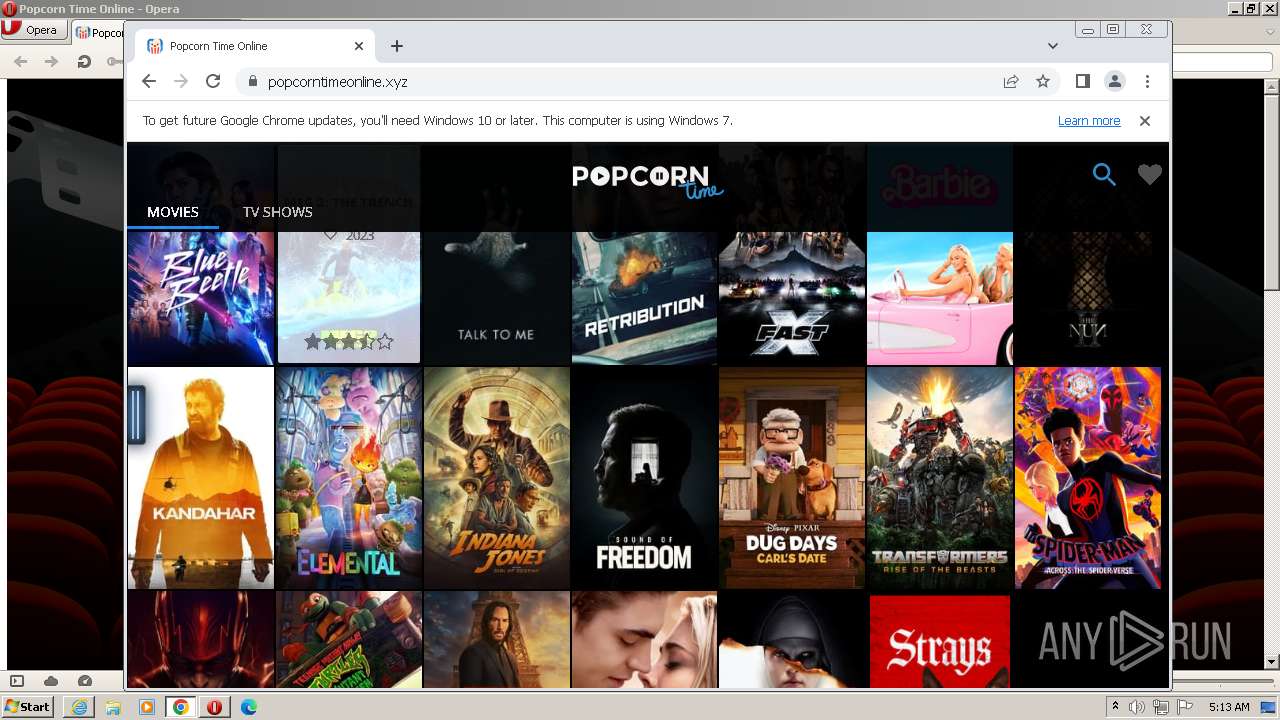
Task: Open the Transformers Rise of the Beasts poster
Action: pos(940,478)
